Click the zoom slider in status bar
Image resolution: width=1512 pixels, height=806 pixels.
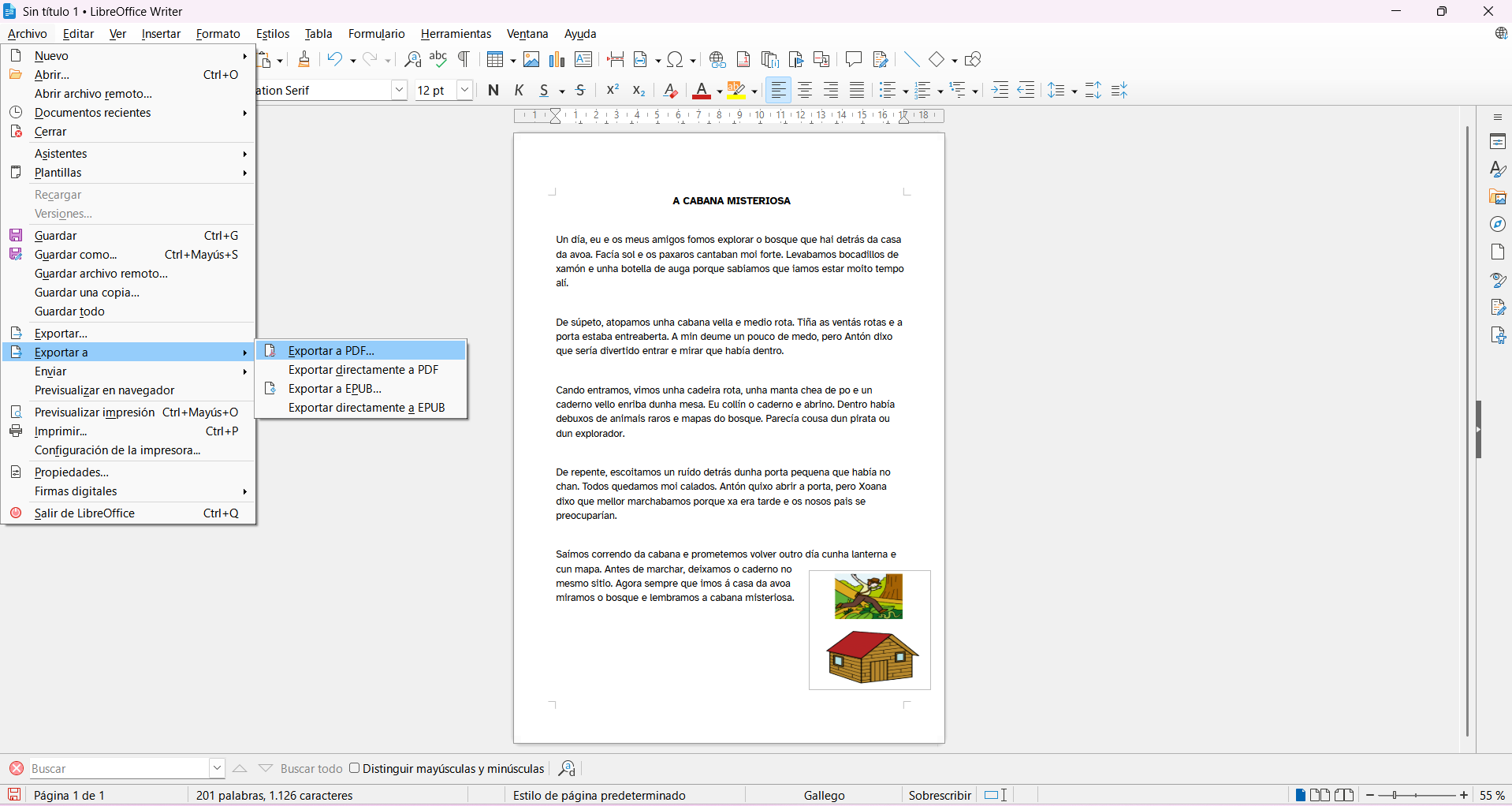[1416, 795]
